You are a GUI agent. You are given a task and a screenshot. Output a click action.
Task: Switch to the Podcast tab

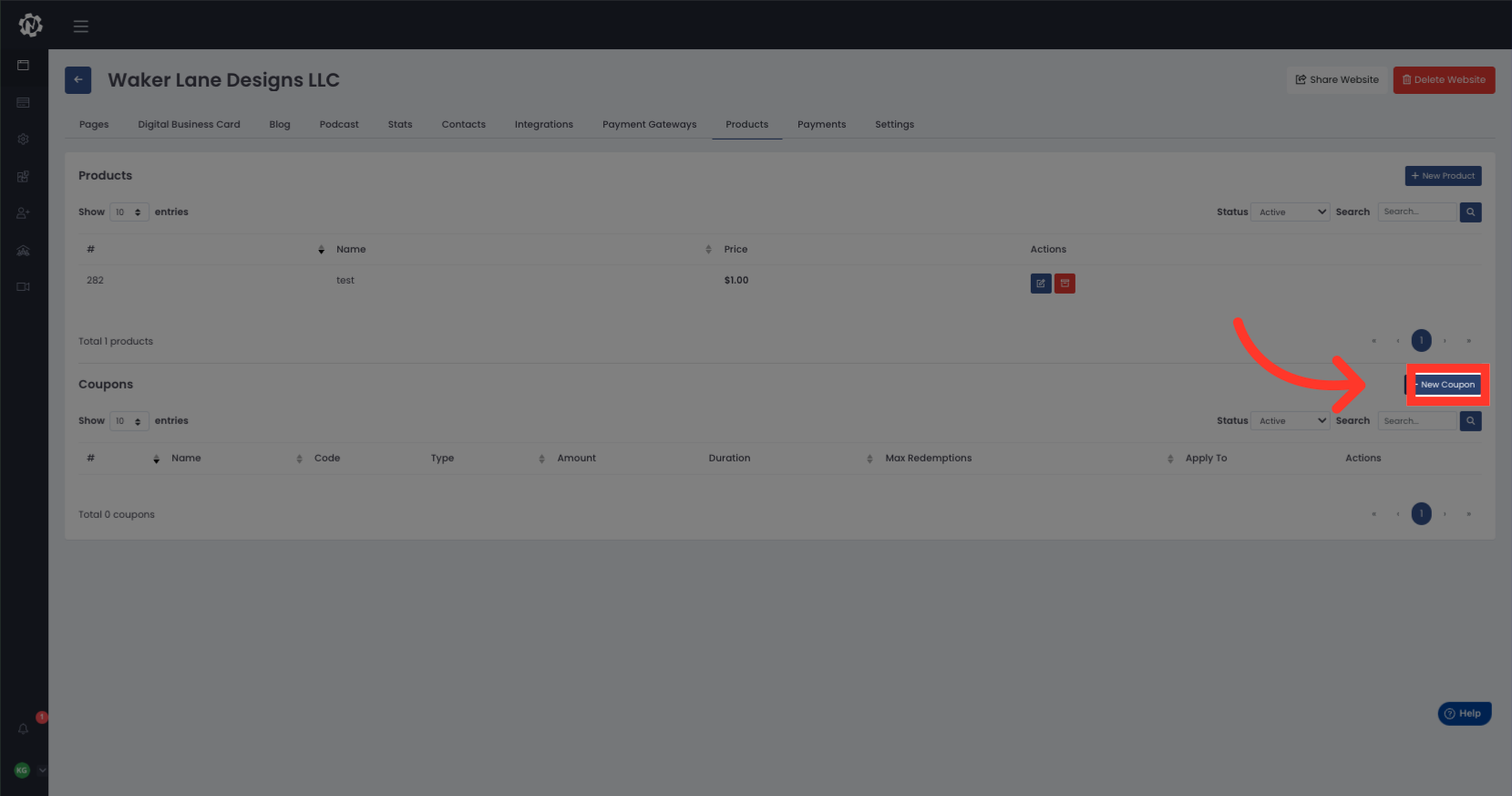point(339,125)
